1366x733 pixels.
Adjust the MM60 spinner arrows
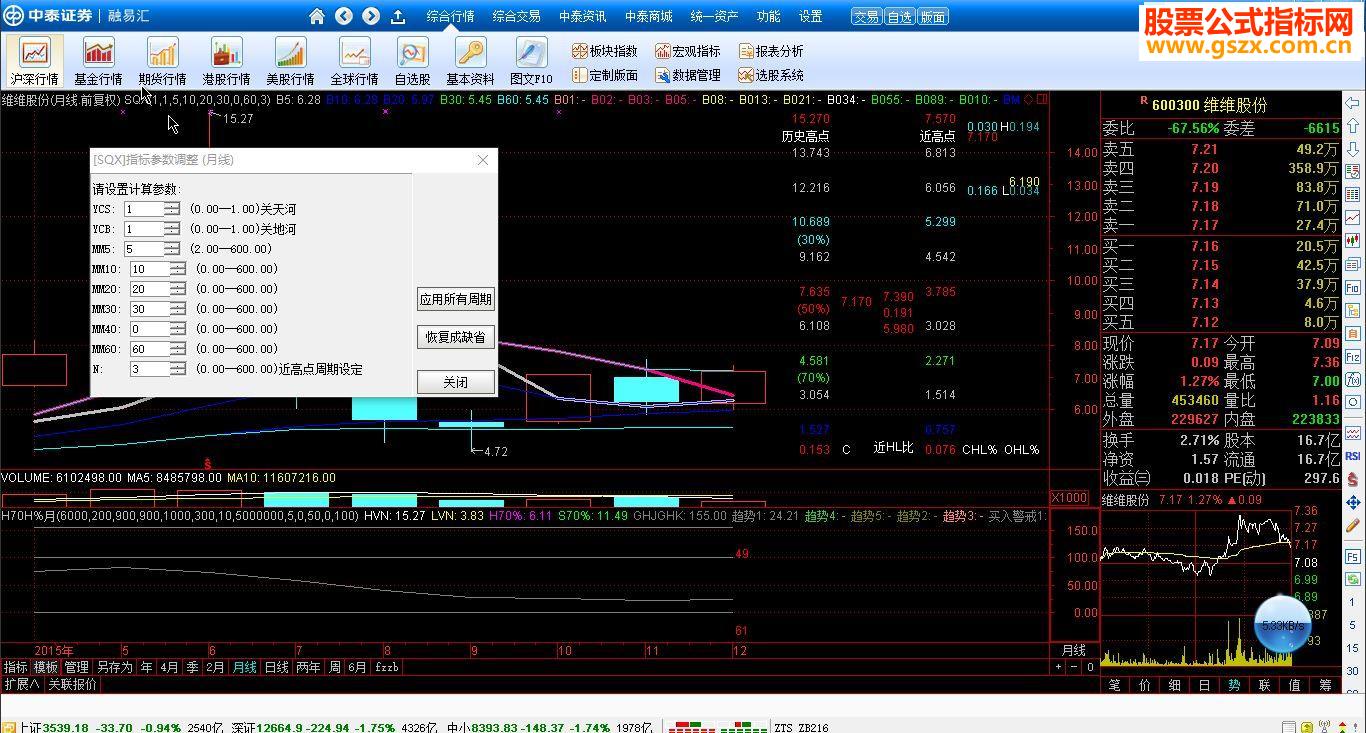point(178,349)
